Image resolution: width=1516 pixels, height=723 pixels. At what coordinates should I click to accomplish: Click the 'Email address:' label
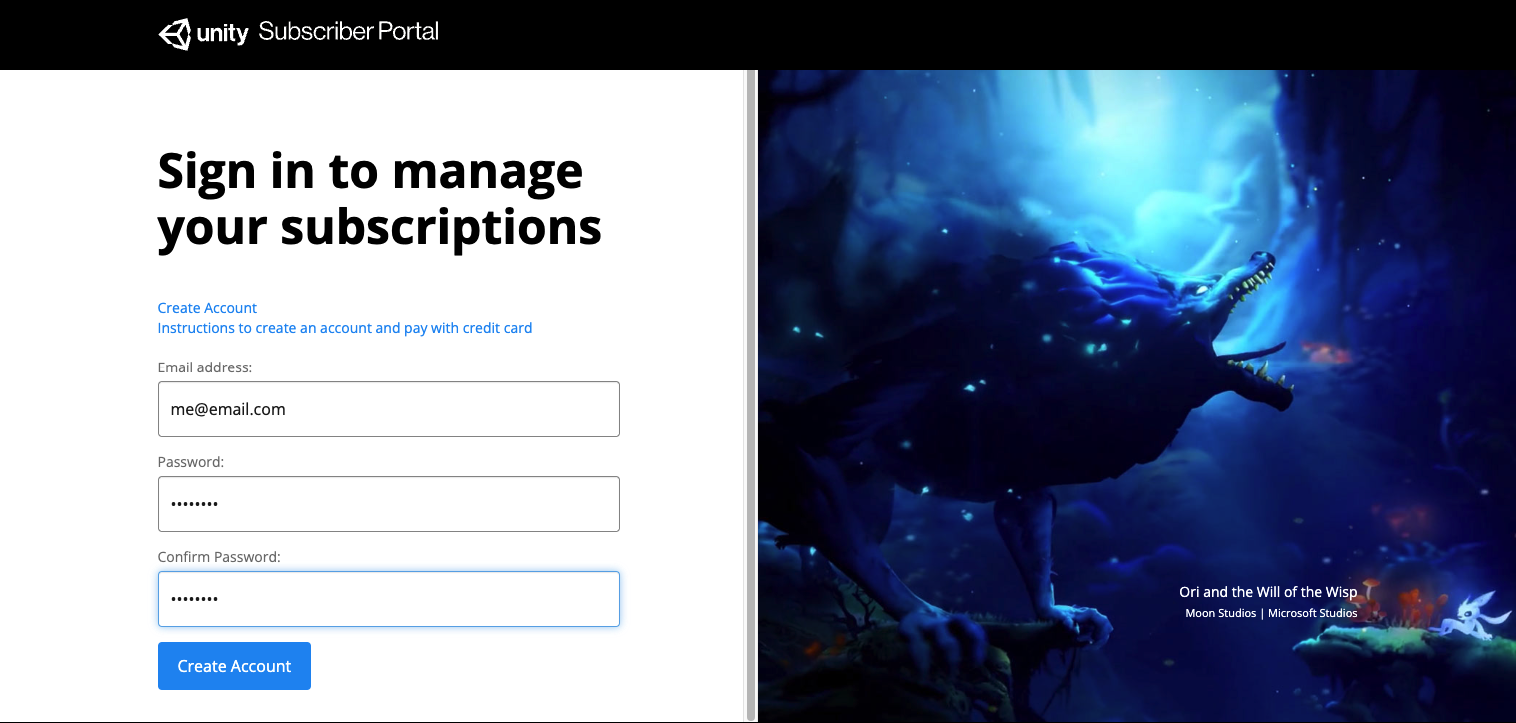click(x=205, y=367)
